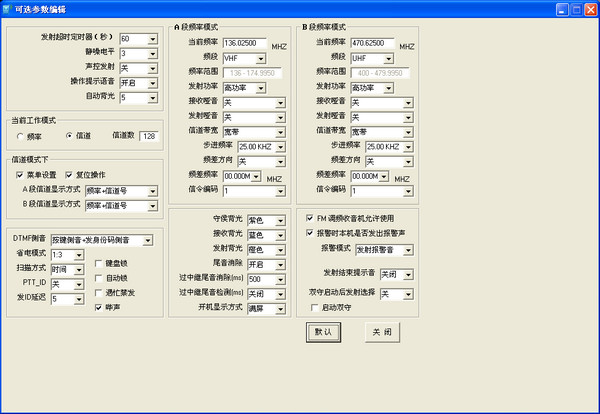Toggle the 菜单设置 checkbox
The image size is (600, 414).
pos(21,174)
